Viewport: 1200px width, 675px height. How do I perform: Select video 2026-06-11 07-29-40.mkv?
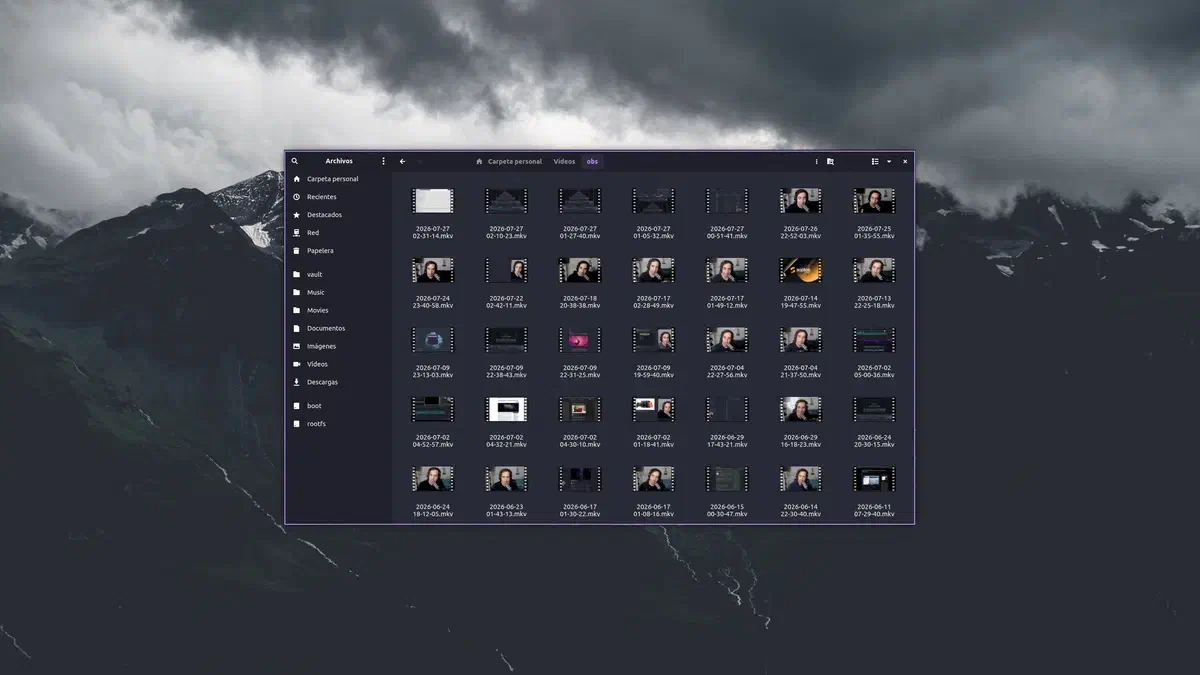click(x=874, y=490)
